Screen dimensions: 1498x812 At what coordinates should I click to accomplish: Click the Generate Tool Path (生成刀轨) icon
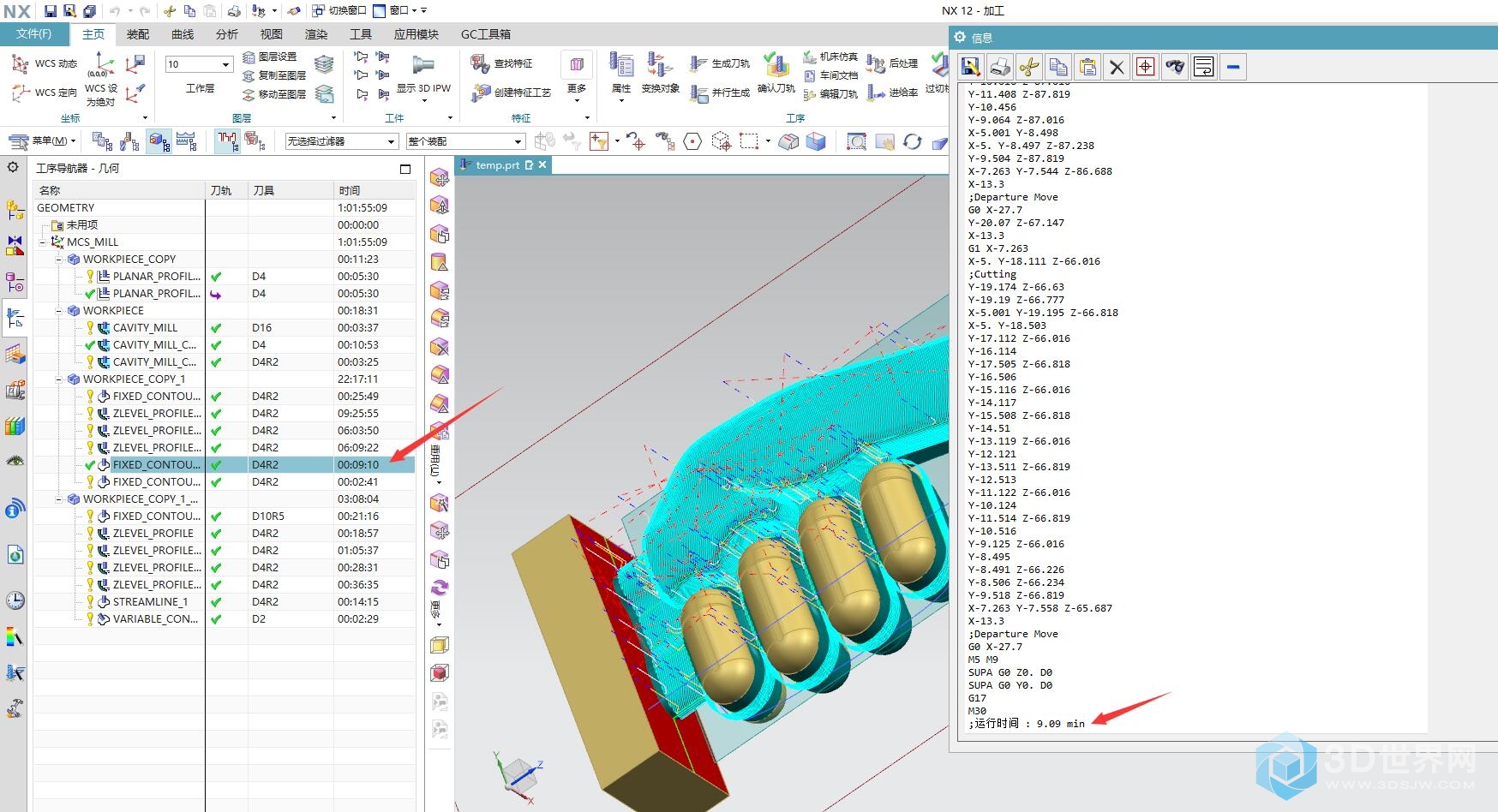[699, 63]
